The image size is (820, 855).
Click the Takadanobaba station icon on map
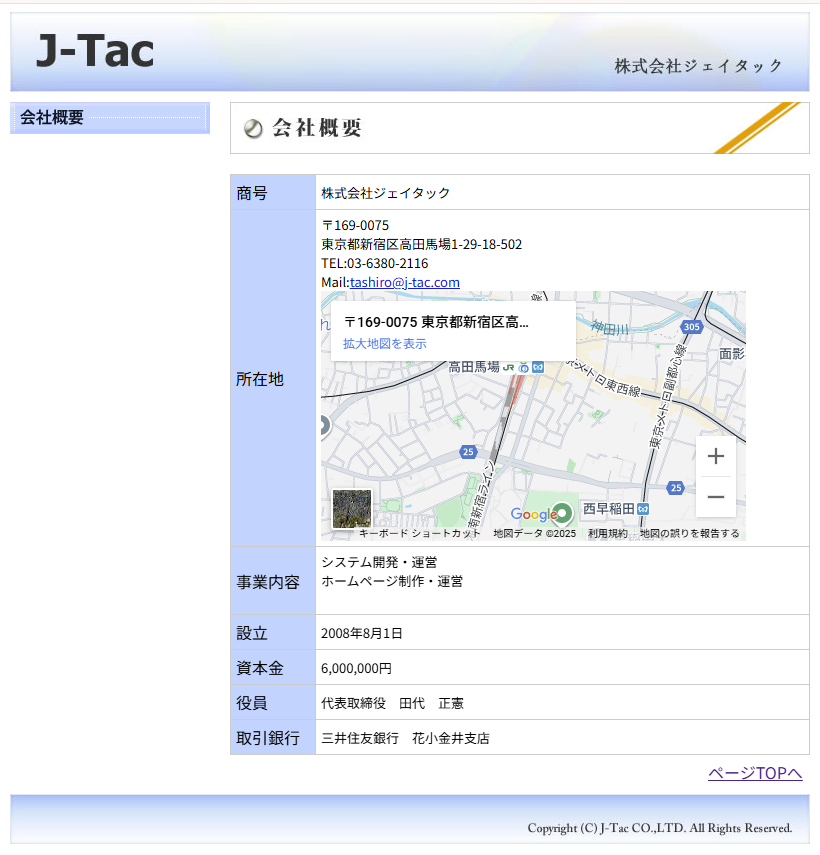(509, 367)
